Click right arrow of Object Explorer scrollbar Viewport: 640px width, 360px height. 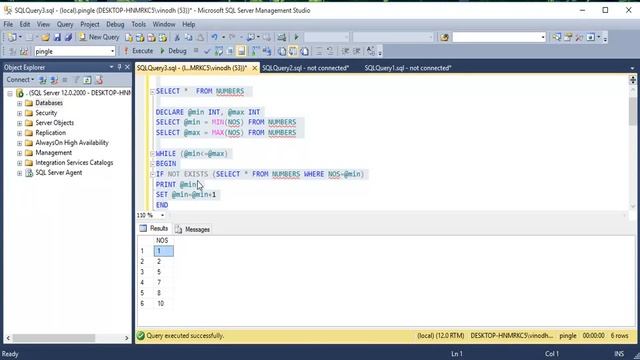[x=127, y=338]
